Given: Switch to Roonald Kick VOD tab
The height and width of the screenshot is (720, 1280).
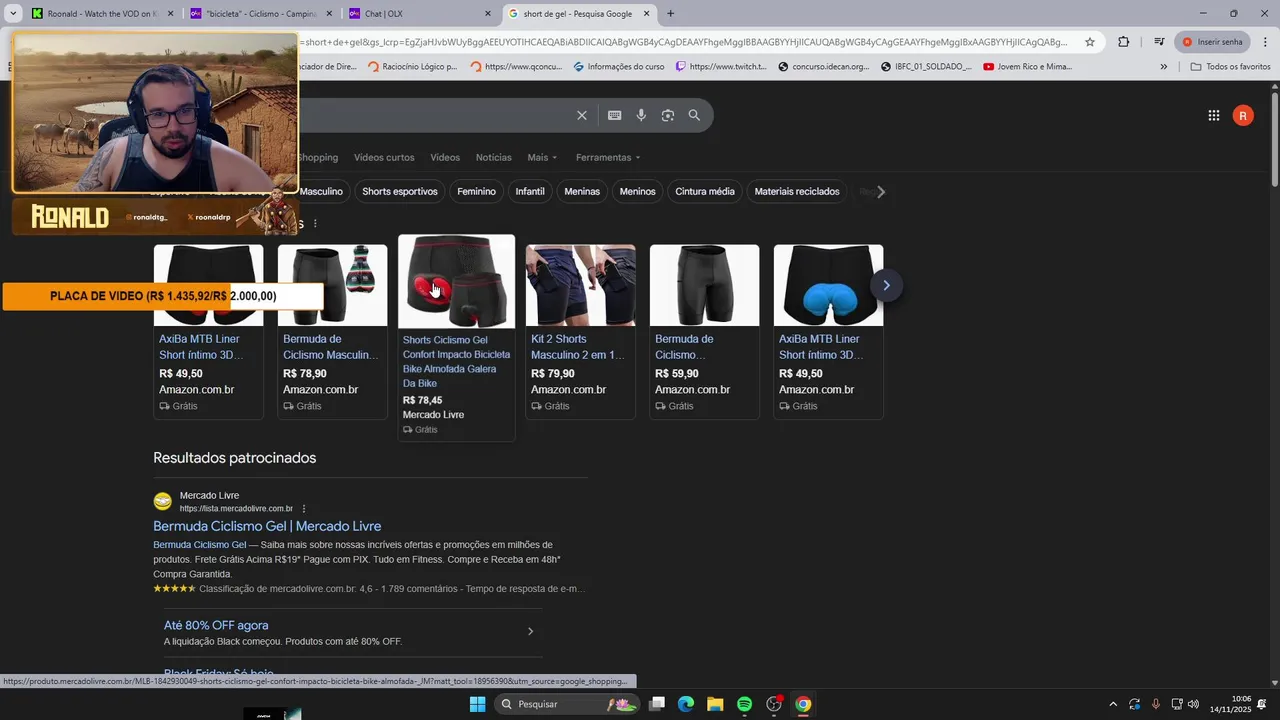Looking at the screenshot, I should click(x=102, y=14).
